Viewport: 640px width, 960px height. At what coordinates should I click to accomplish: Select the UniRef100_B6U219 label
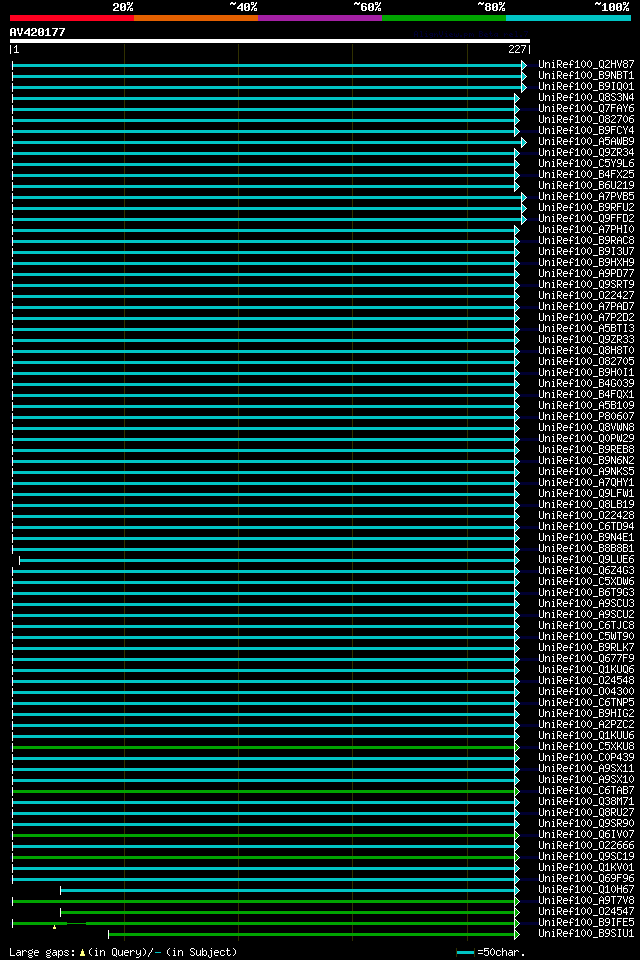click(x=586, y=186)
